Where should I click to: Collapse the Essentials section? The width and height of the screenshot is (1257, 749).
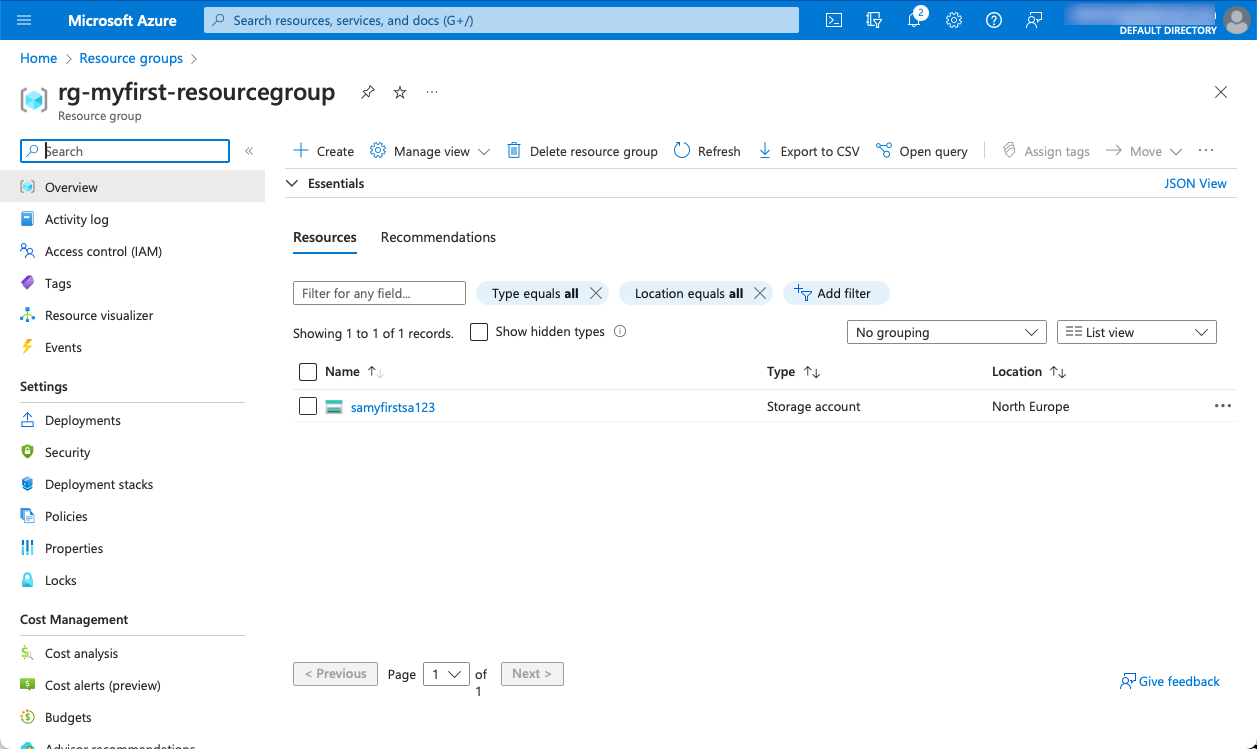click(292, 183)
